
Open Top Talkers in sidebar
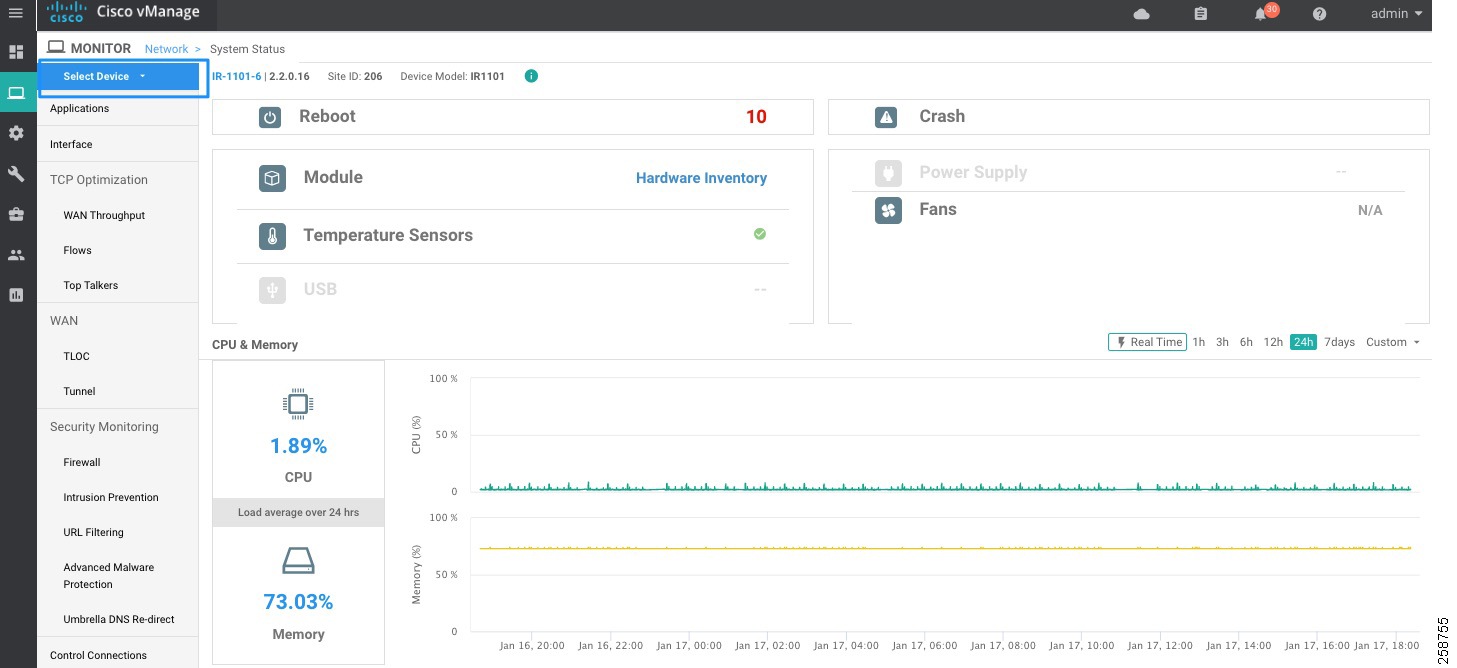90,285
